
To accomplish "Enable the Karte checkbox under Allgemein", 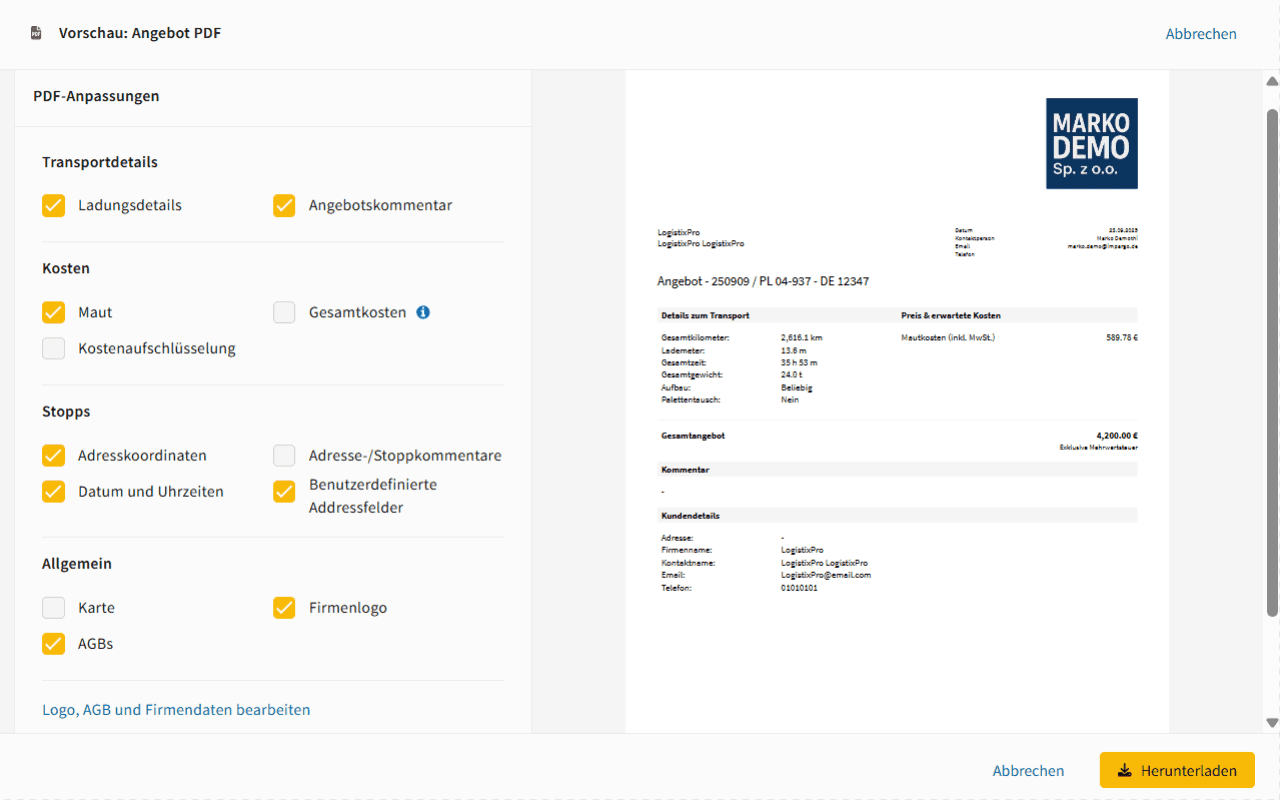I will 53,607.
